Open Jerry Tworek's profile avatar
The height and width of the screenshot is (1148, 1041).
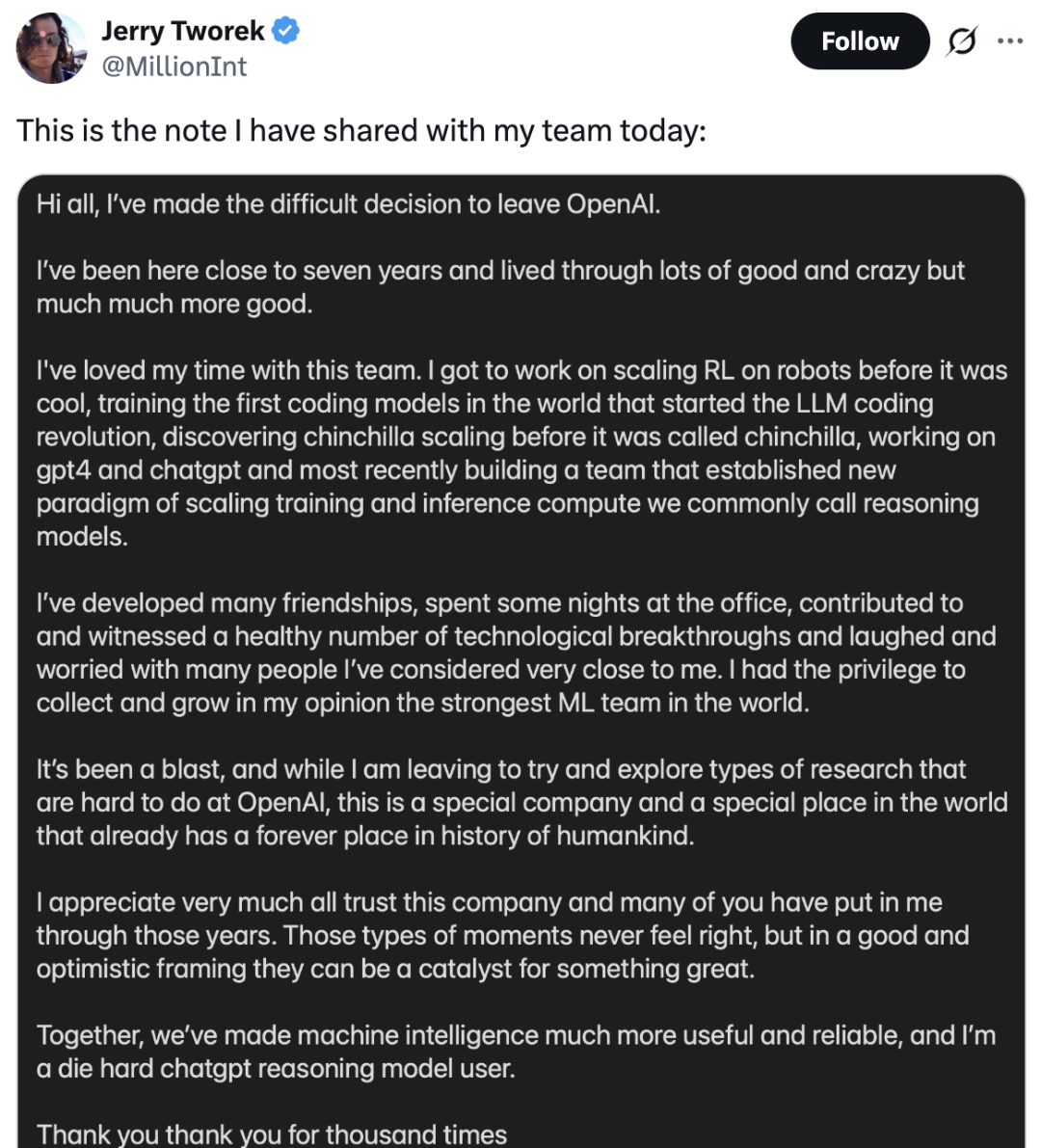pyautogui.click(x=51, y=48)
